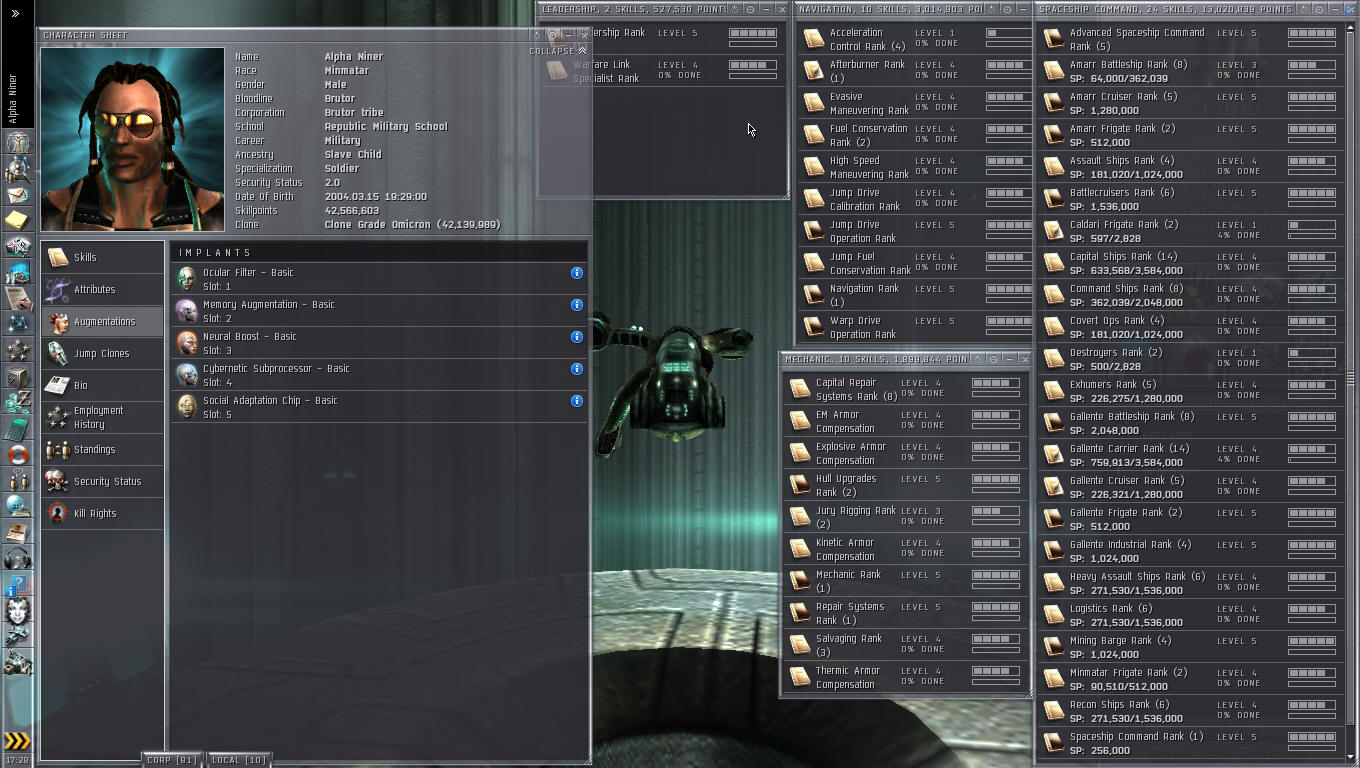Viewport: 1360px width, 768px height.
Task: Show info for Cybernetic Subprocessor - Basic
Action: (577, 369)
